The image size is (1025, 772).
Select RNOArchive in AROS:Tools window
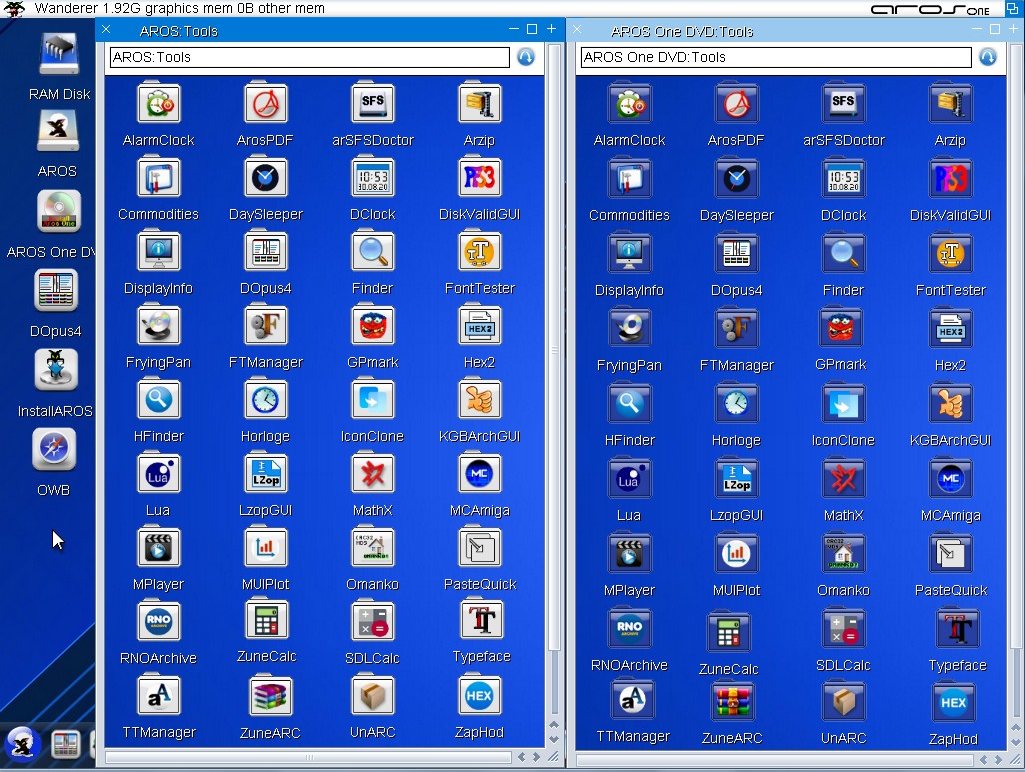pyautogui.click(x=158, y=621)
